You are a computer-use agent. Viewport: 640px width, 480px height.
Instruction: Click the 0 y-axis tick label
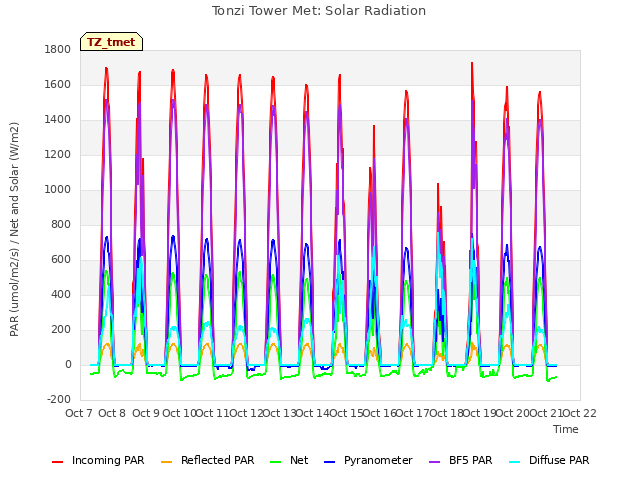pyautogui.click(x=68, y=365)
